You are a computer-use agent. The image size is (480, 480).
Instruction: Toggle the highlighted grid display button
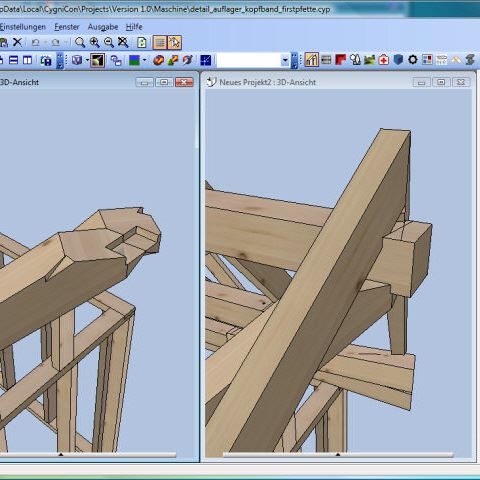(160, 42)
